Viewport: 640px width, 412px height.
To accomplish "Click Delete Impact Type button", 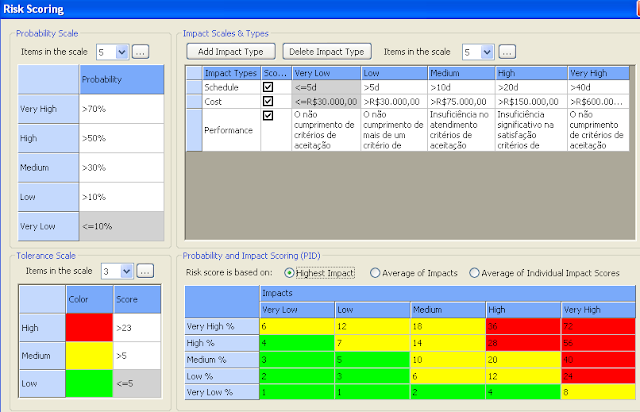I will click(327, 52).
